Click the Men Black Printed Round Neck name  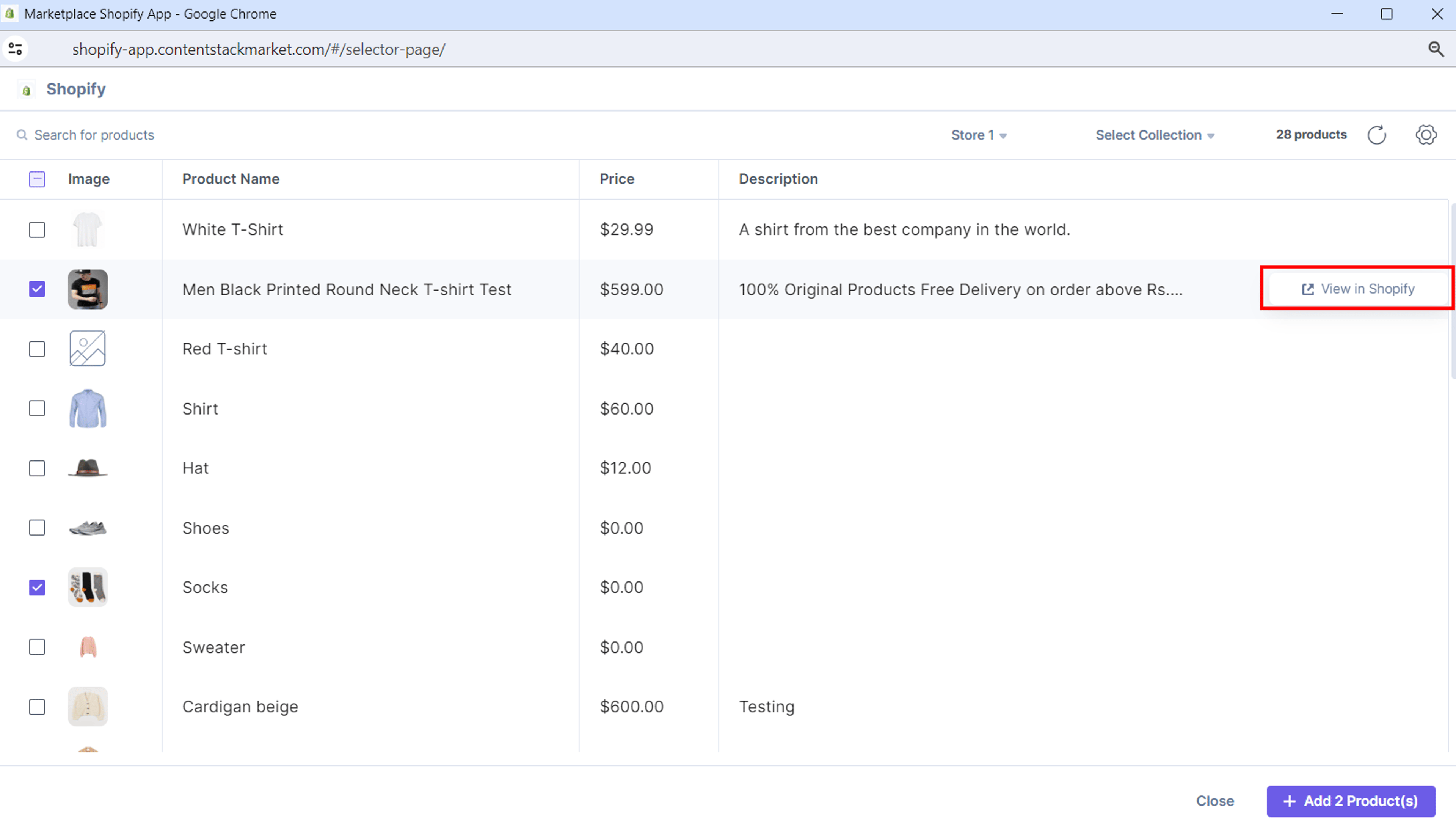tap(347, 289)
